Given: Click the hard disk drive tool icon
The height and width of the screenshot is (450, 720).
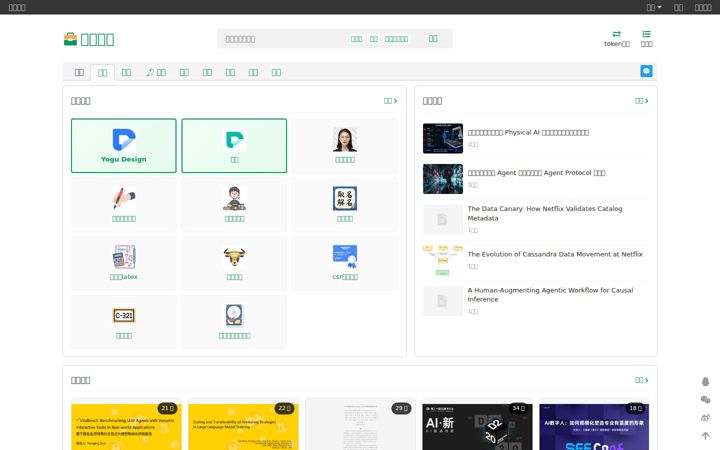Looking at the screenshot, I should (x=234, y=315).
